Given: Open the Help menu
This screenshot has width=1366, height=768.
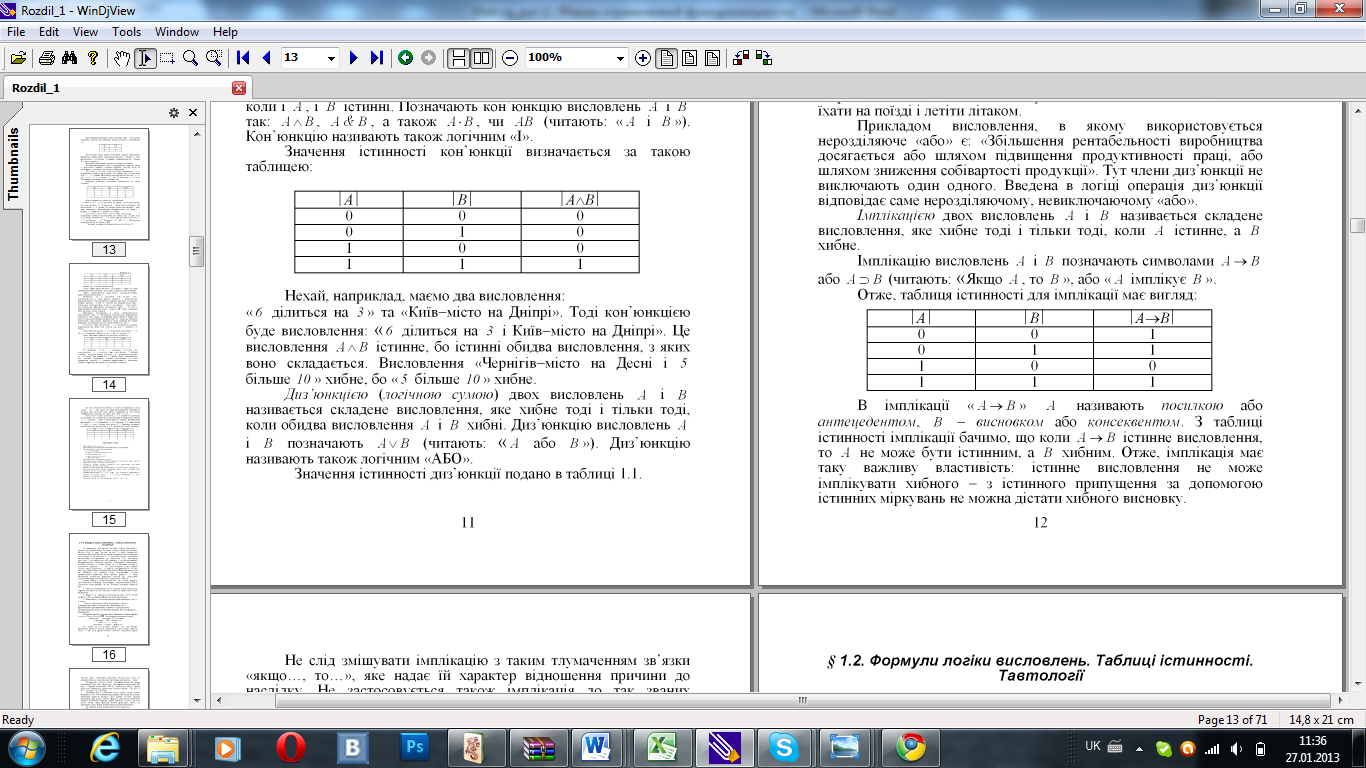Looking at the screenshot, I should click(225, 32).
